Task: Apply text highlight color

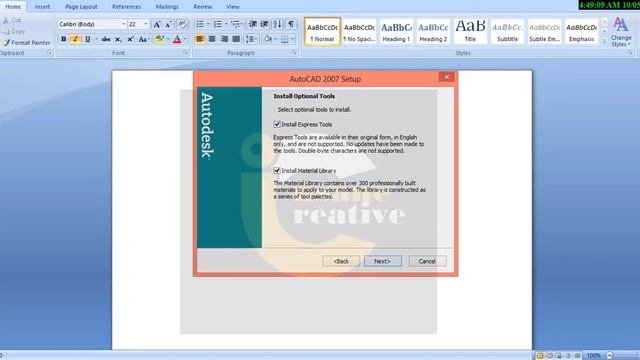Action: pyautogui.click(x=159, y=39)
